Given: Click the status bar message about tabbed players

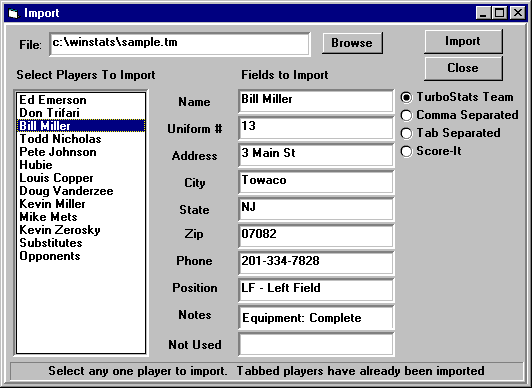Looking at the screenshot, I should [266, 371].
